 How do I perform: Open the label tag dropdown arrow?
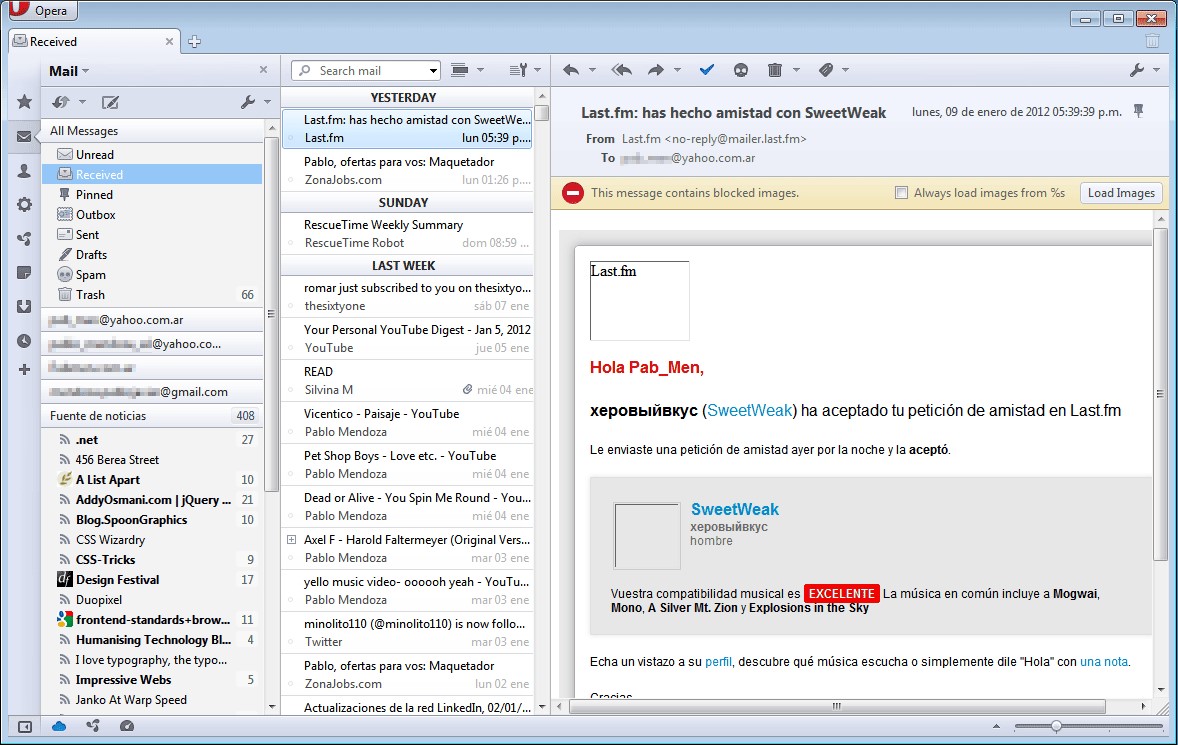(x=845, y=70)
